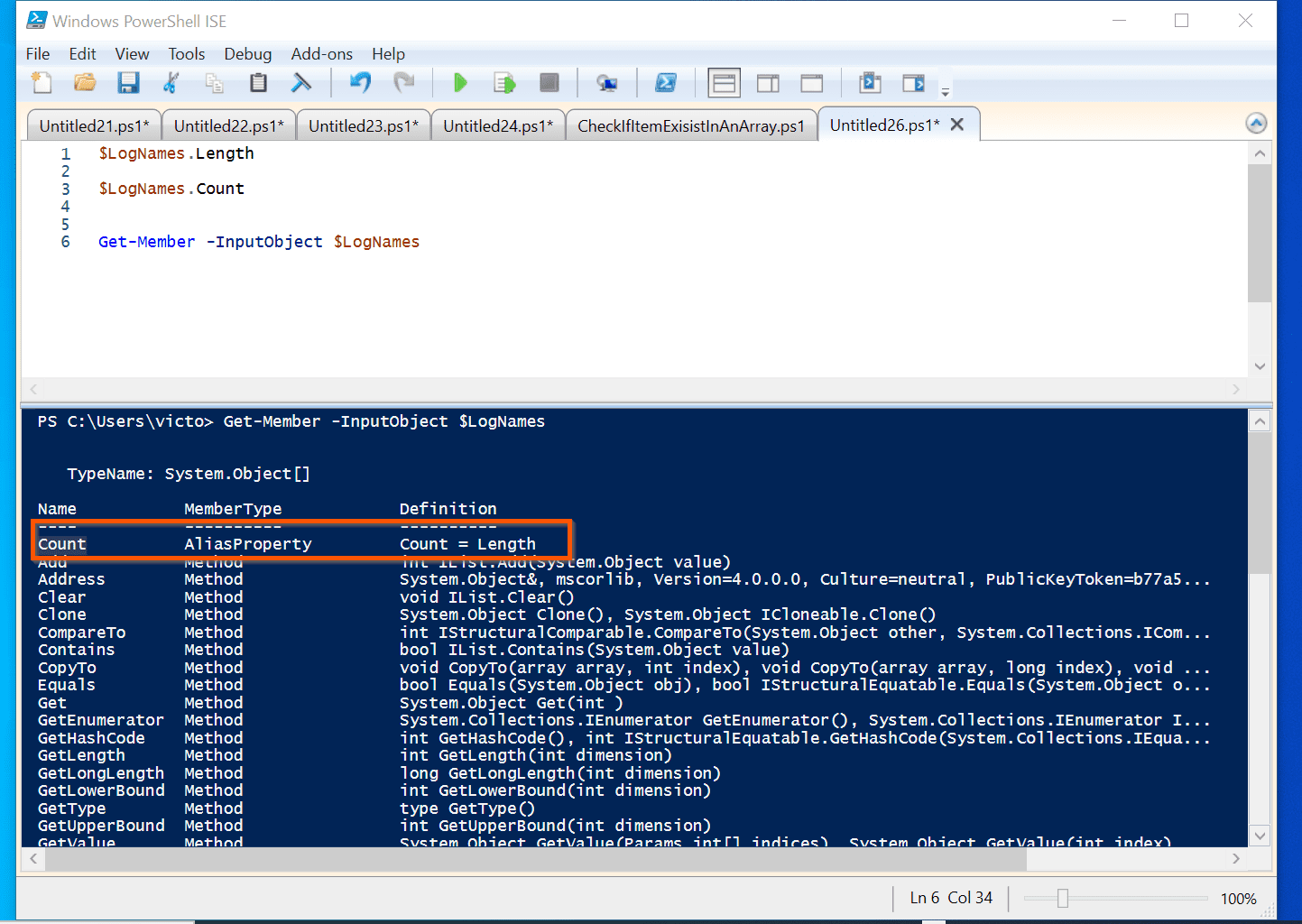Viewport: 1302px width, 924px height.
Task: Expand the toolbar overflow options arrow
Action: click(x=945, y=91)
